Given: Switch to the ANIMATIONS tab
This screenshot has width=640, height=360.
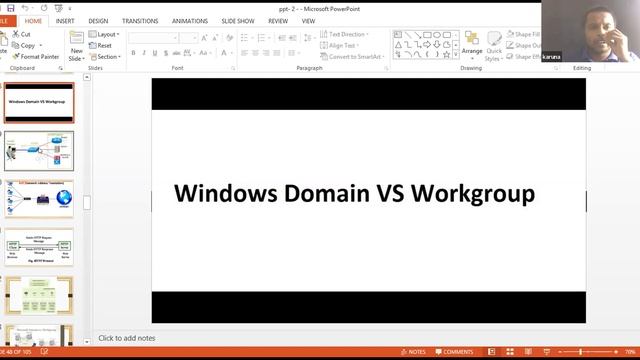Looking at the screenshot, I should point(190,21).
